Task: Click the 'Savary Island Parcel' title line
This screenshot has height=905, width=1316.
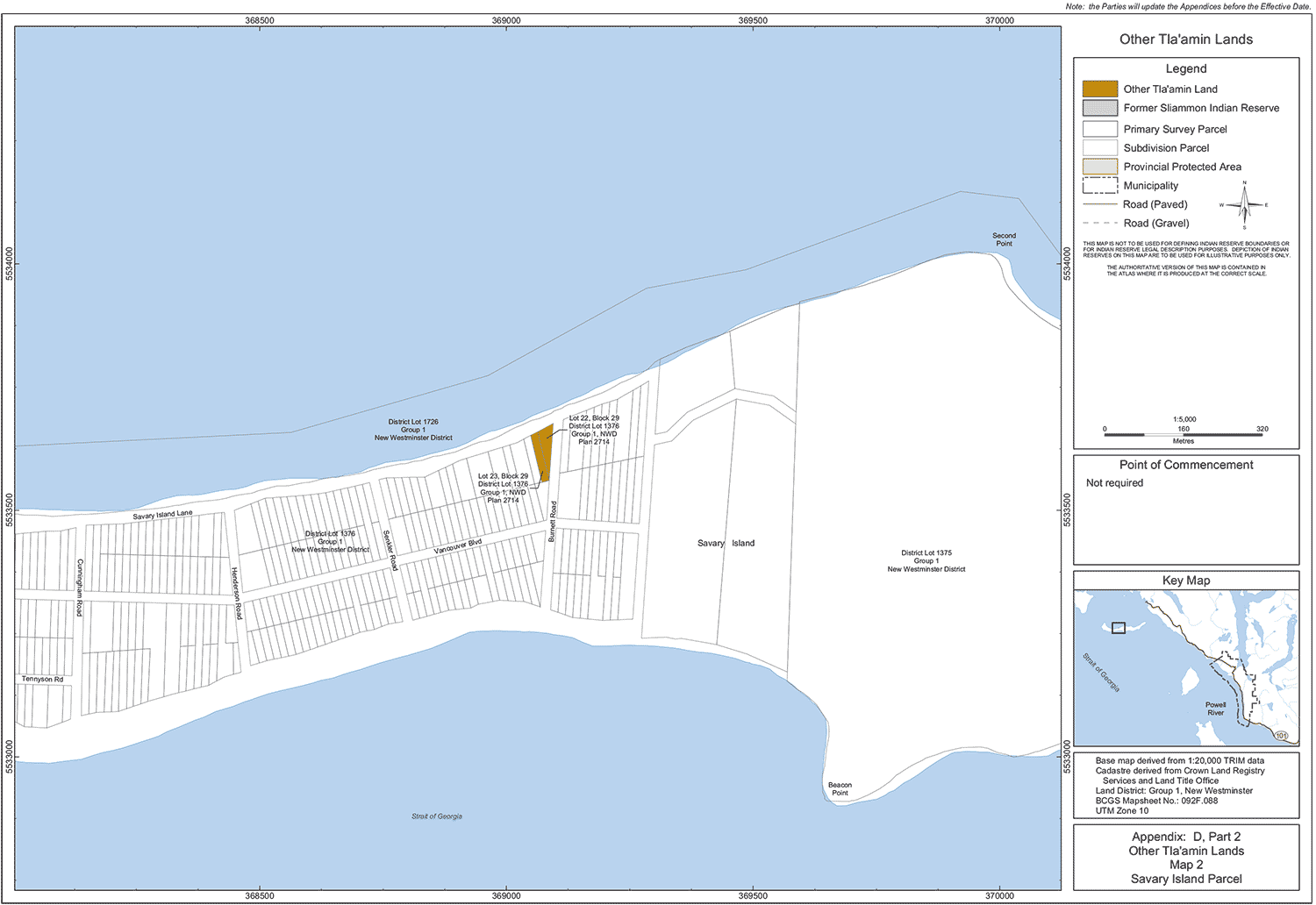Action: pos(1186,879)
